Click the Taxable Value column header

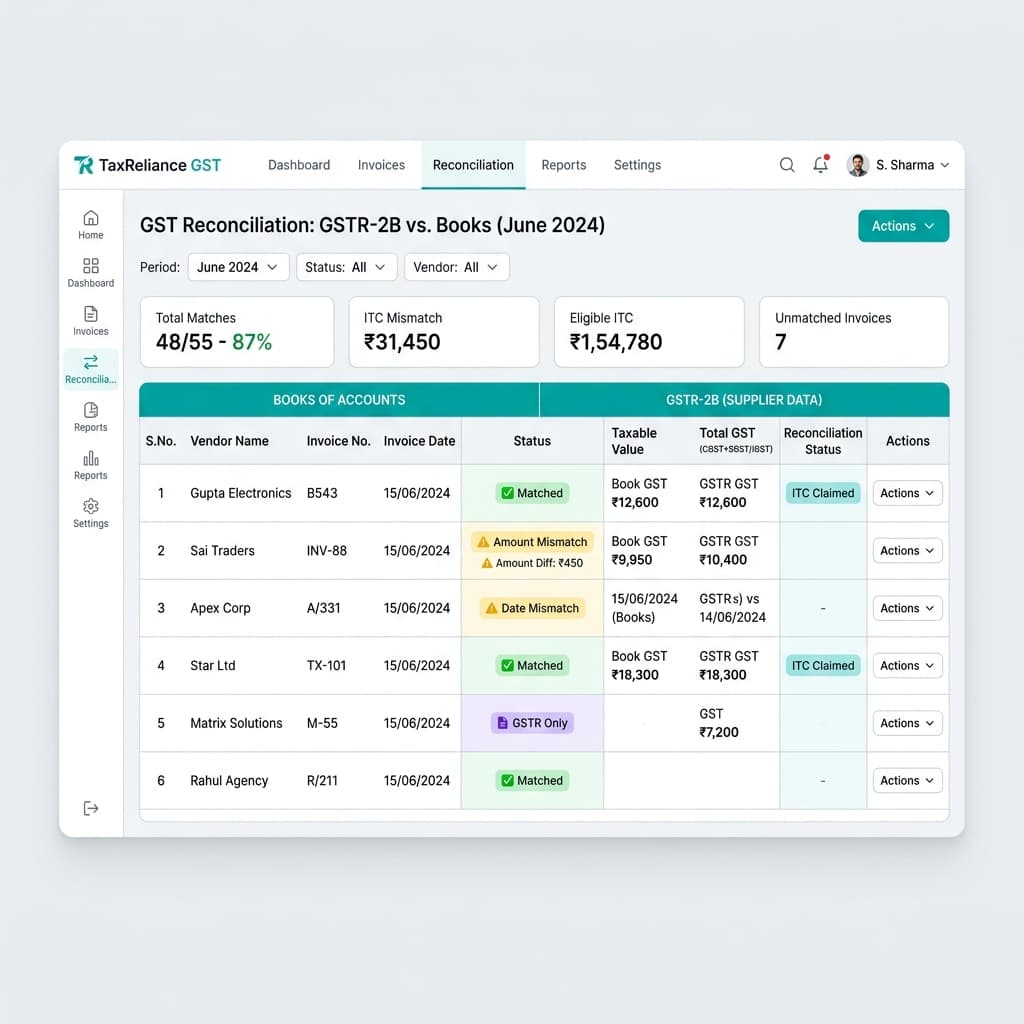point(634,441)
